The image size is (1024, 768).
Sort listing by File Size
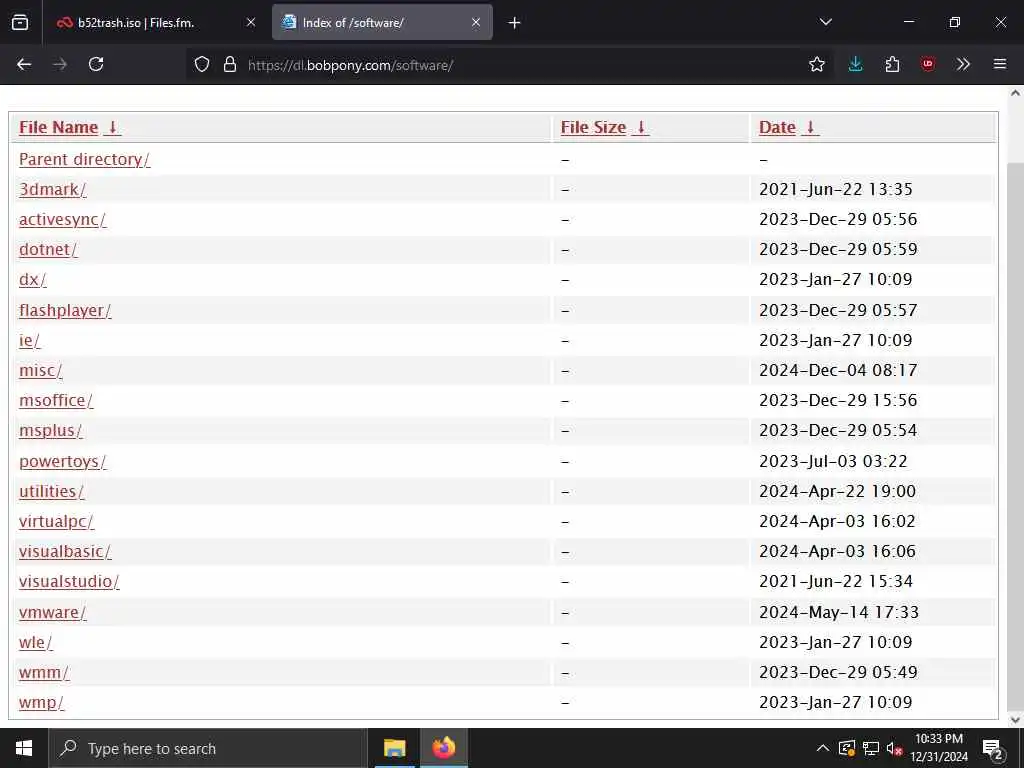tap(593, 127)
